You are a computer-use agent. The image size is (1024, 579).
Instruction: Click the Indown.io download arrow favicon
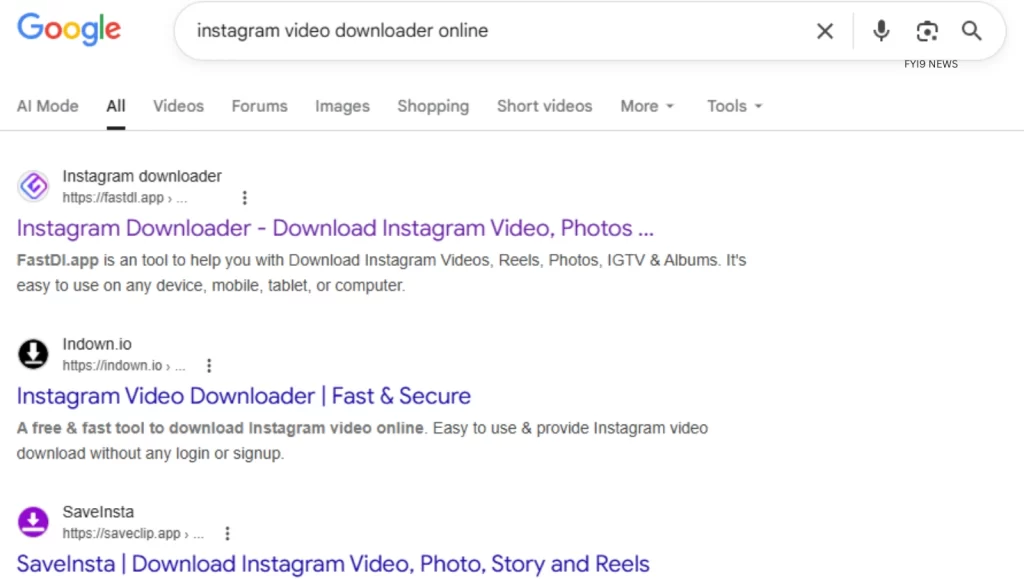[33, 354]
